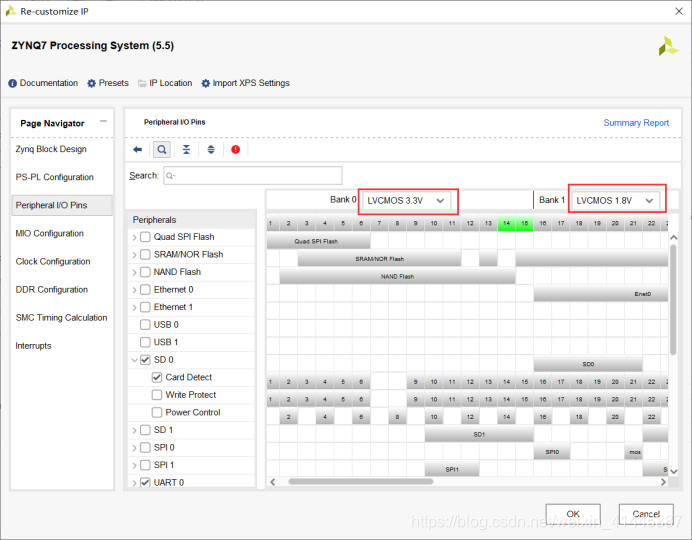Expand the SD 1 tree node

tap(134, 431)
